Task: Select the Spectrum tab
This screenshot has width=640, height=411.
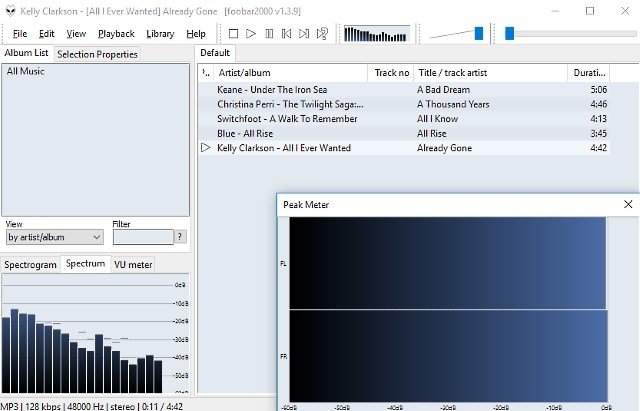Action: pos(85,264)
